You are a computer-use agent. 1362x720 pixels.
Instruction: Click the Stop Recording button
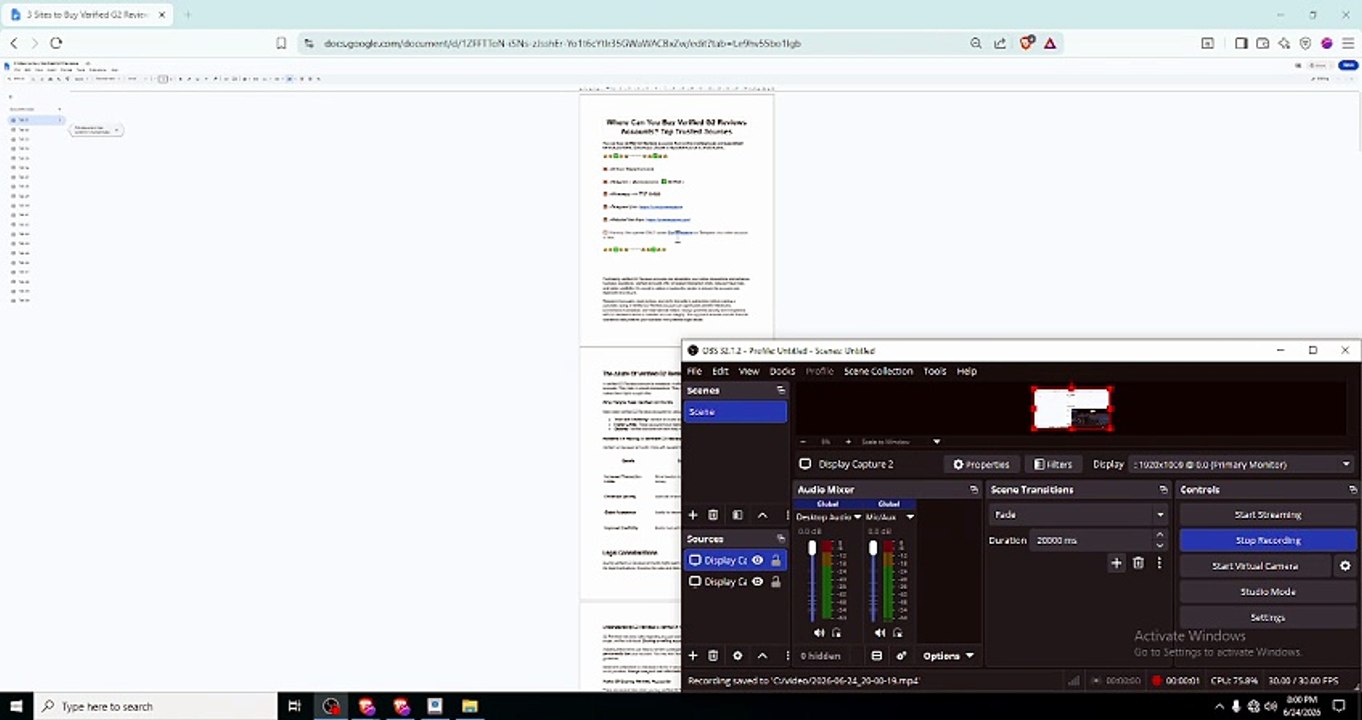tap(1267, 540)
